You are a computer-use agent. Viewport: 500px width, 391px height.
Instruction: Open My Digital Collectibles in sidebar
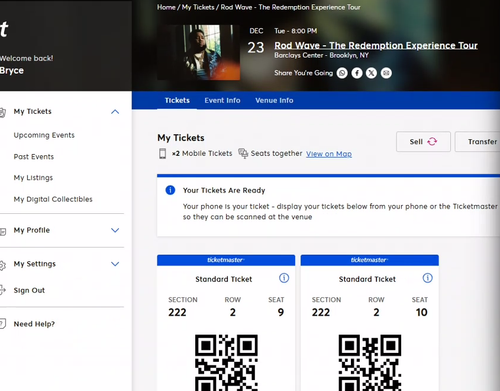pos(53,199)
